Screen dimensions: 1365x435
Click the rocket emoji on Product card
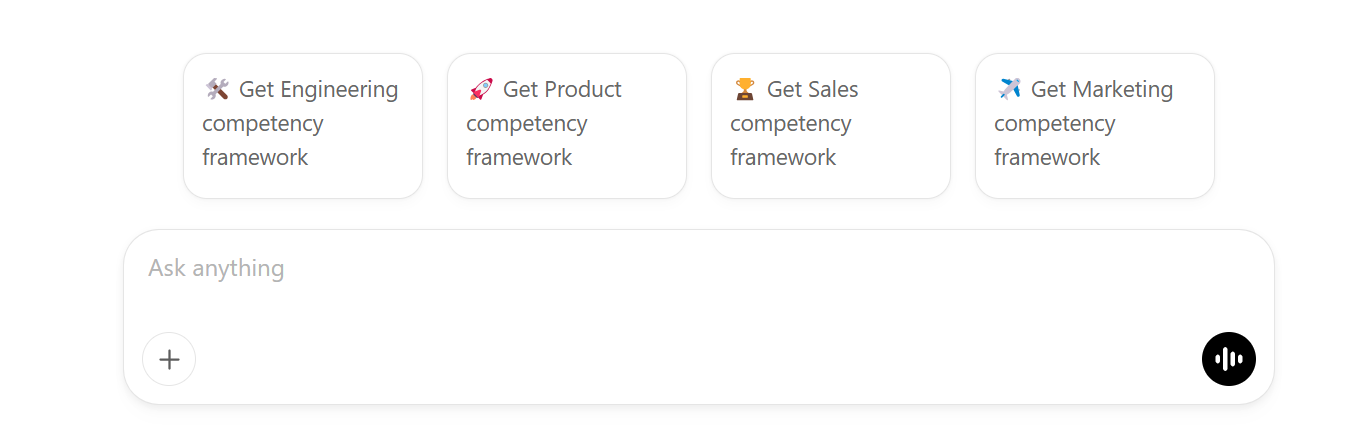[481, 90]
